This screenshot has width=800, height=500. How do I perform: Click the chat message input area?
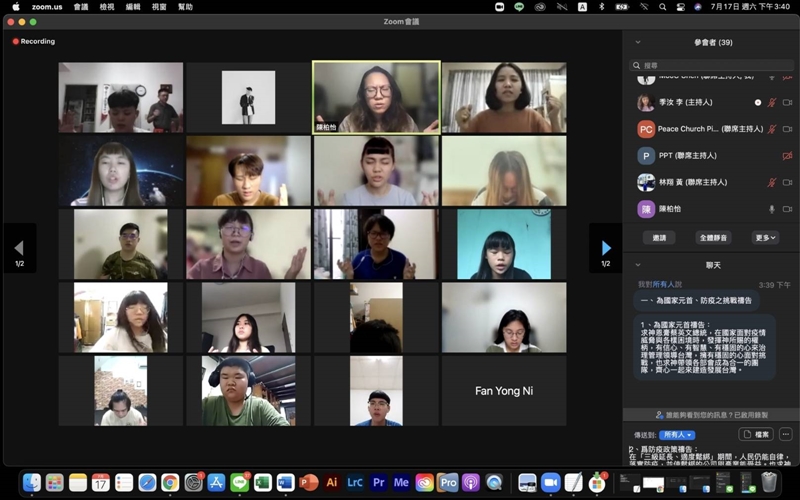click(711, 455)
